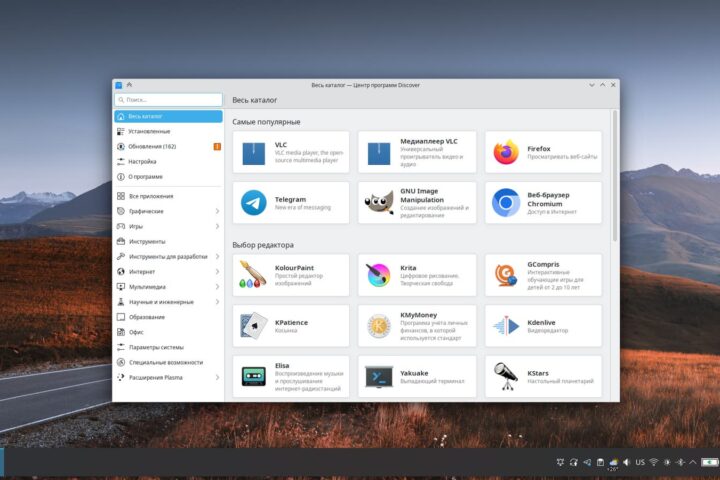Click the catalog vertical scrollbar
The image size is (720, 480).
[615, 175]
